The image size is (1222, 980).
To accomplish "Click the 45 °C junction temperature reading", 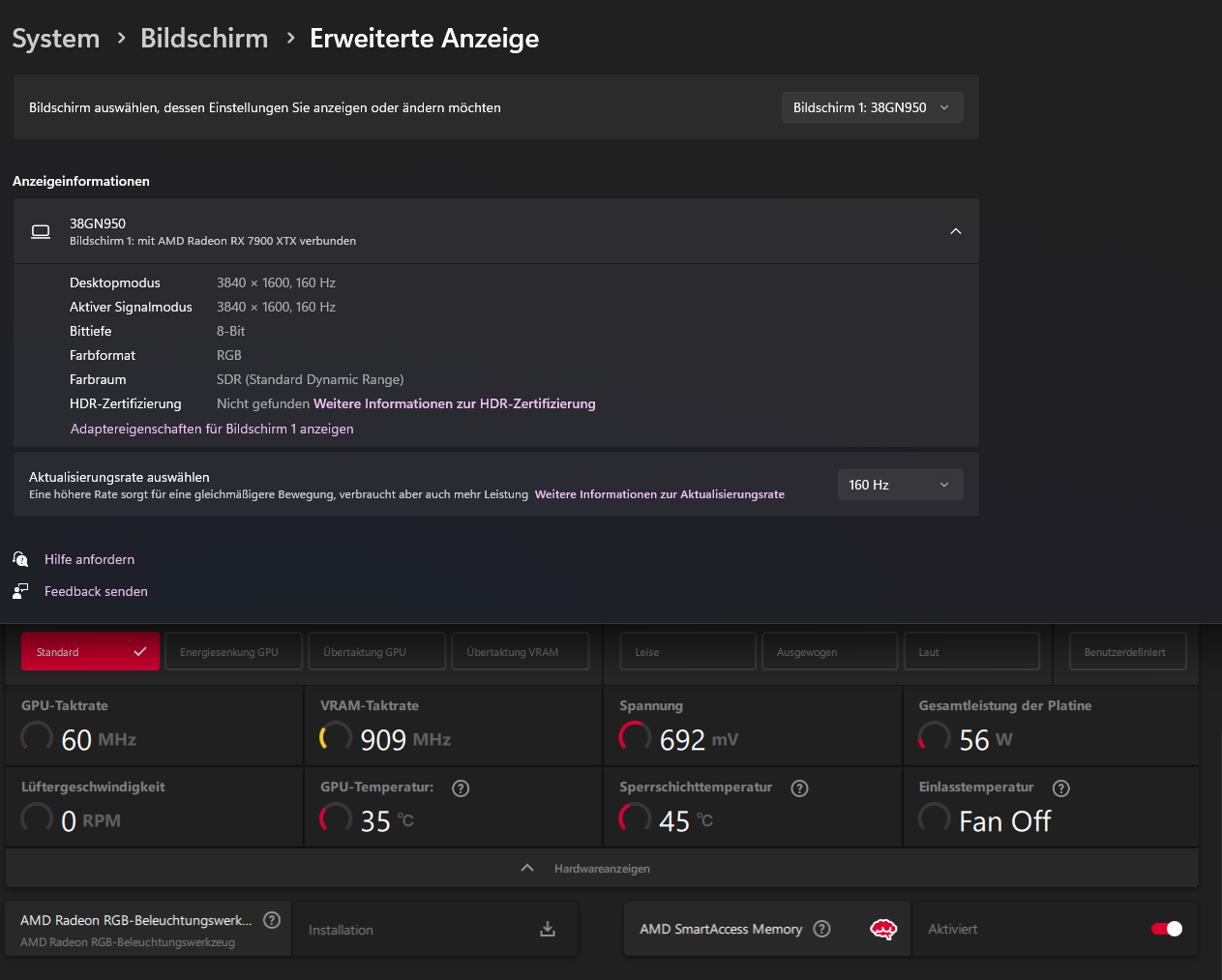I will point(686,821).
